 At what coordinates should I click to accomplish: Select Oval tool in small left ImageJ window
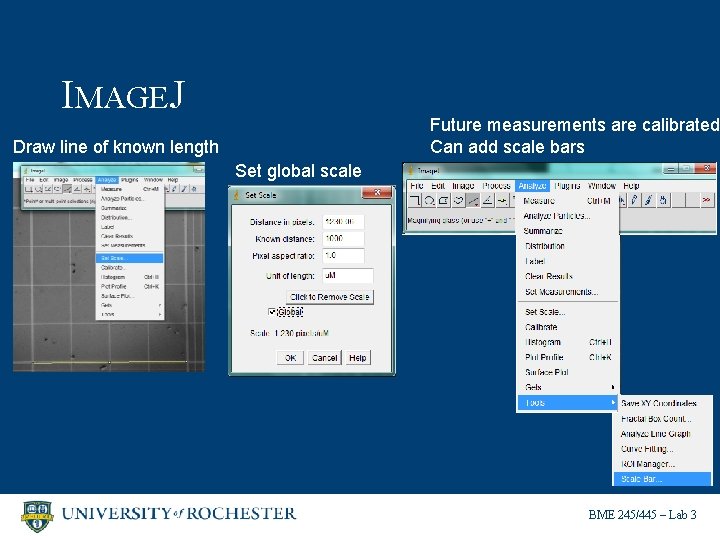point(38,189)
